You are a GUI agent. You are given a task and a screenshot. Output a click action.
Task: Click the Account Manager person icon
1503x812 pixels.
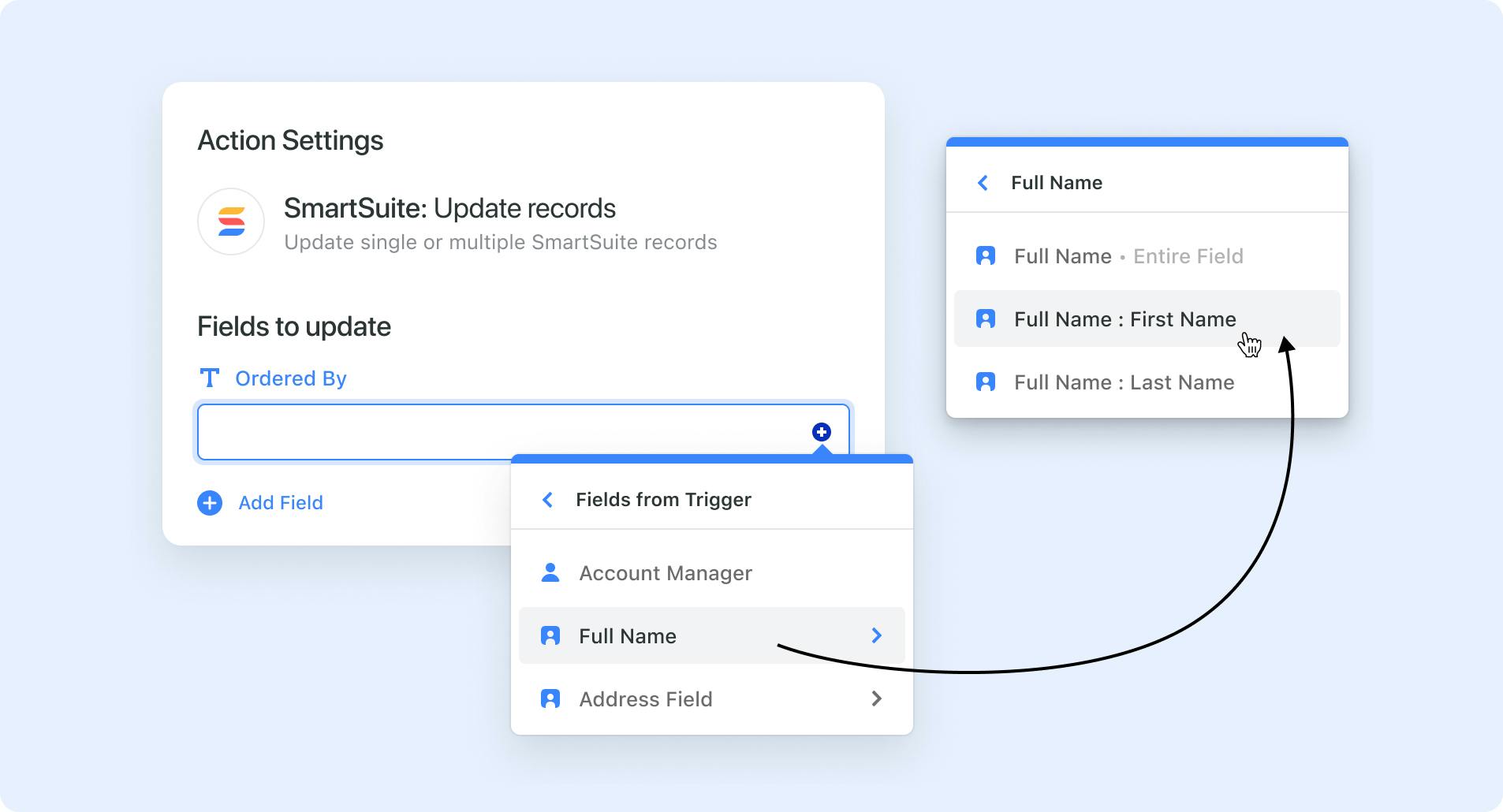(550, 572)
